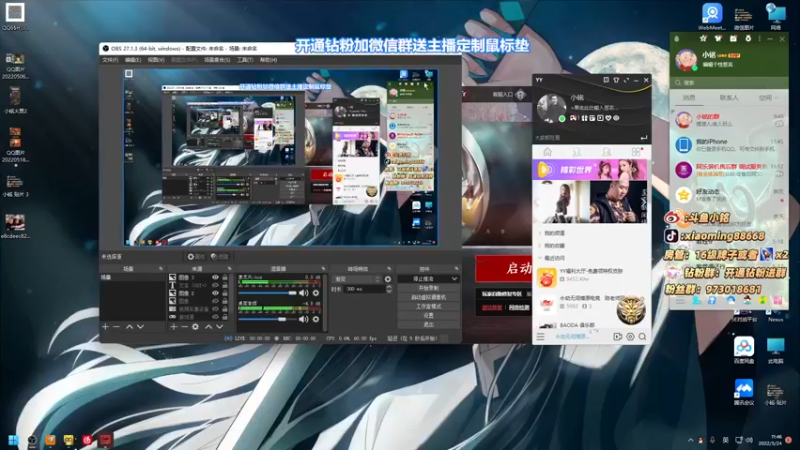This screenshot has height=450, width=800.
Task: Toggle visibility of 图像 3 source
Action: 215,278
